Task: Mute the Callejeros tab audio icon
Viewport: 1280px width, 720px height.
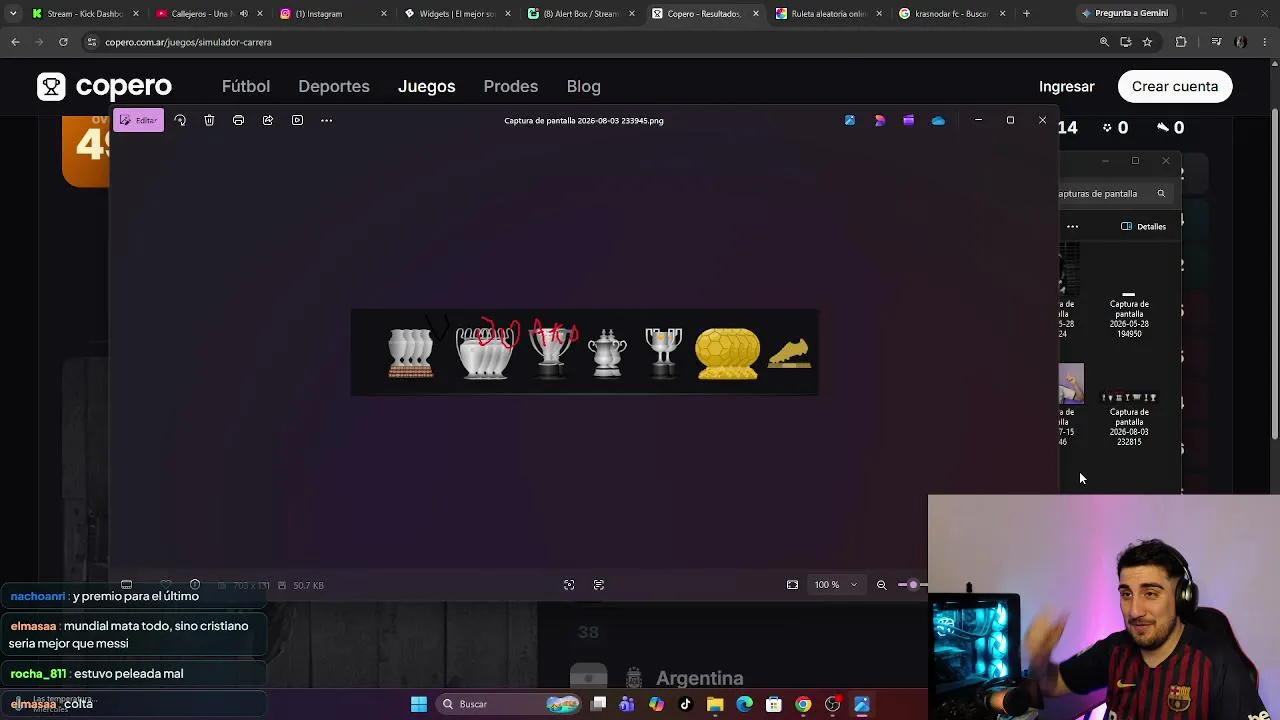Action: pos(243,14)
